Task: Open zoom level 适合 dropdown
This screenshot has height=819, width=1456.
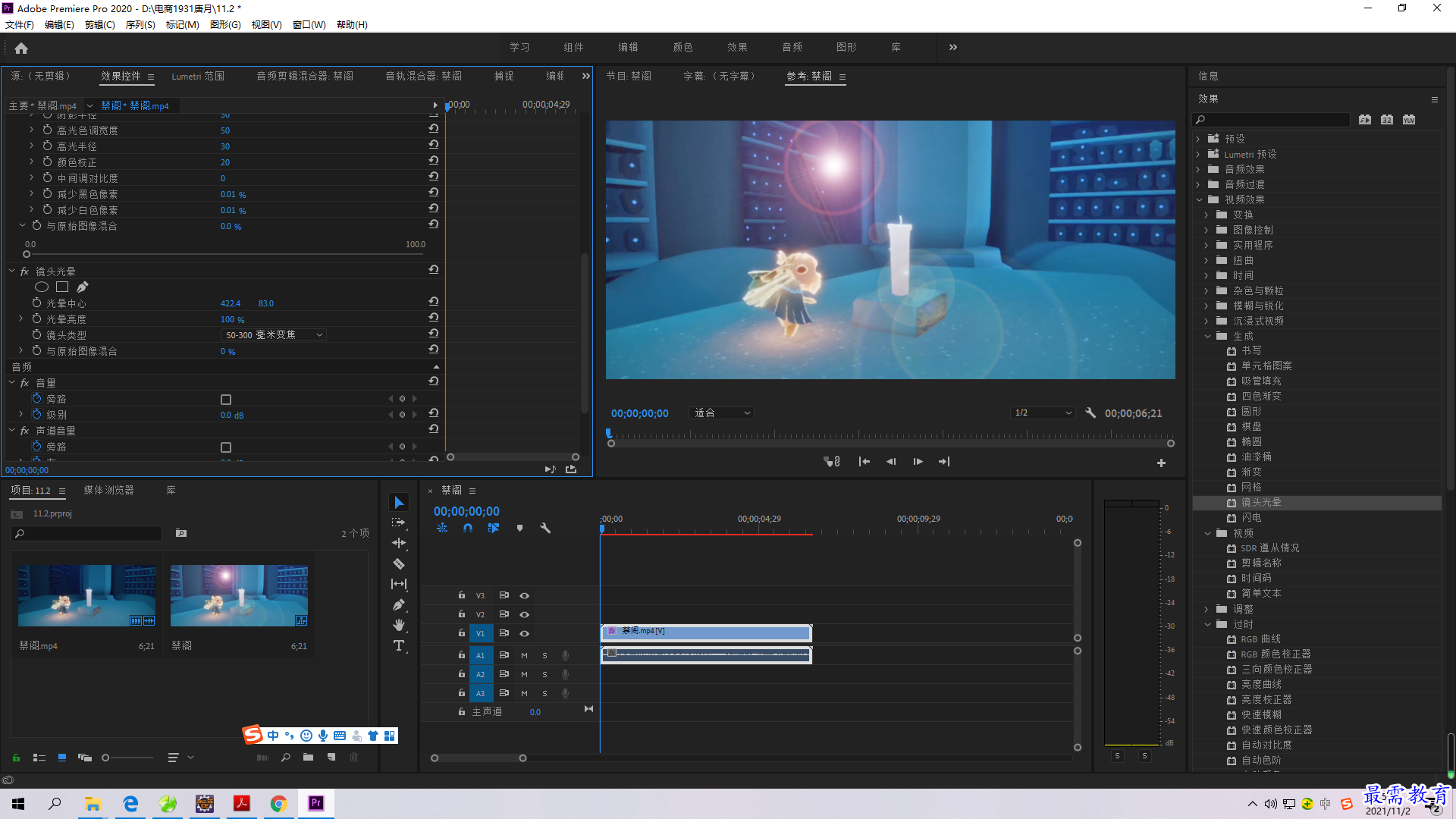Action: point(722,413)
